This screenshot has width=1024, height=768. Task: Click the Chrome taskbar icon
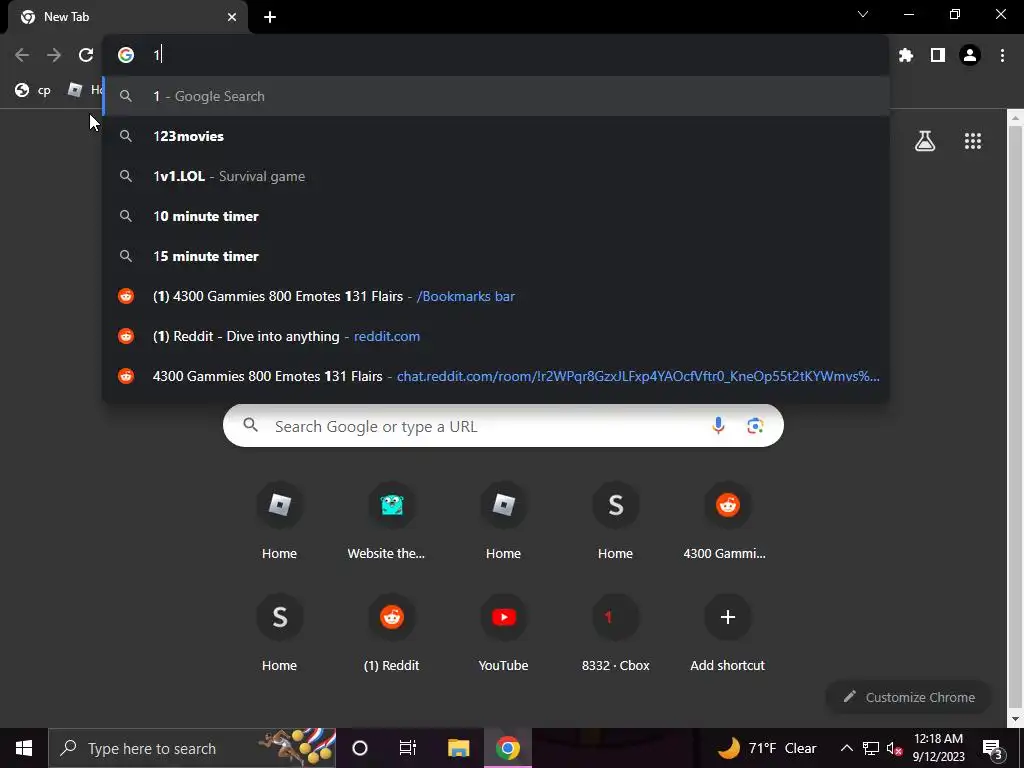(507, 748)
